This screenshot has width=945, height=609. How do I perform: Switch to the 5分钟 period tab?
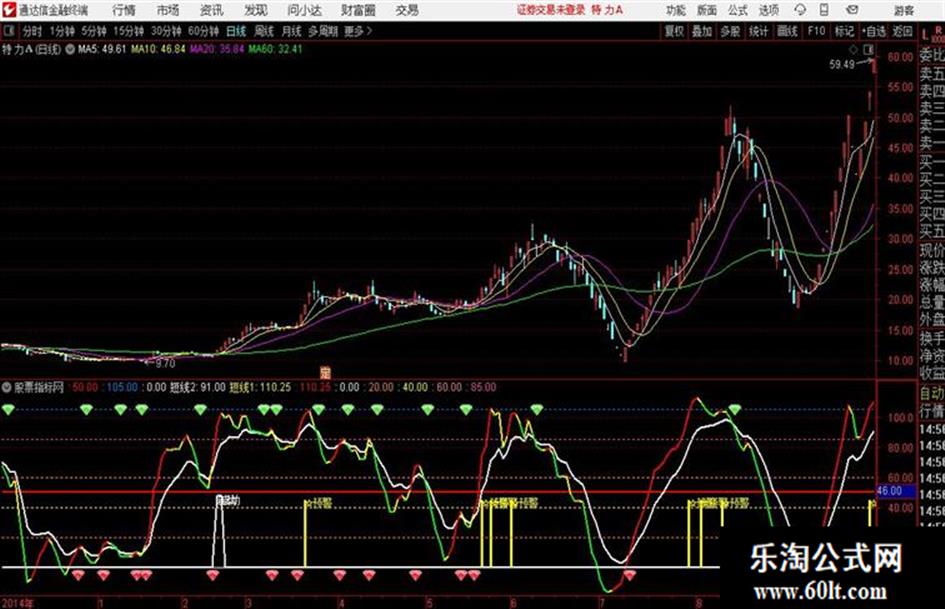(x=94, y=31)
